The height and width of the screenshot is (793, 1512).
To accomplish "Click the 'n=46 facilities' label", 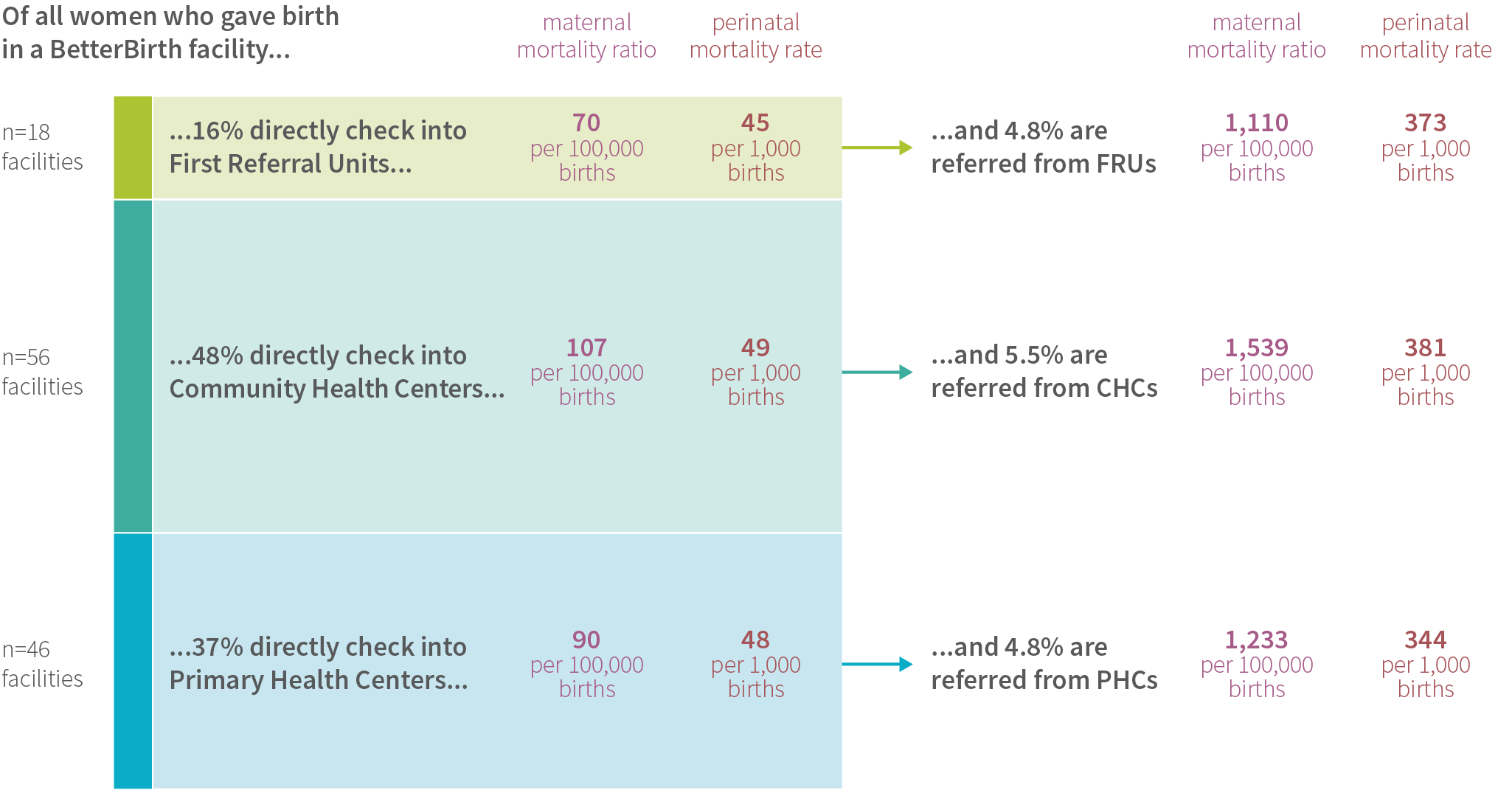I will click(42, 664).
